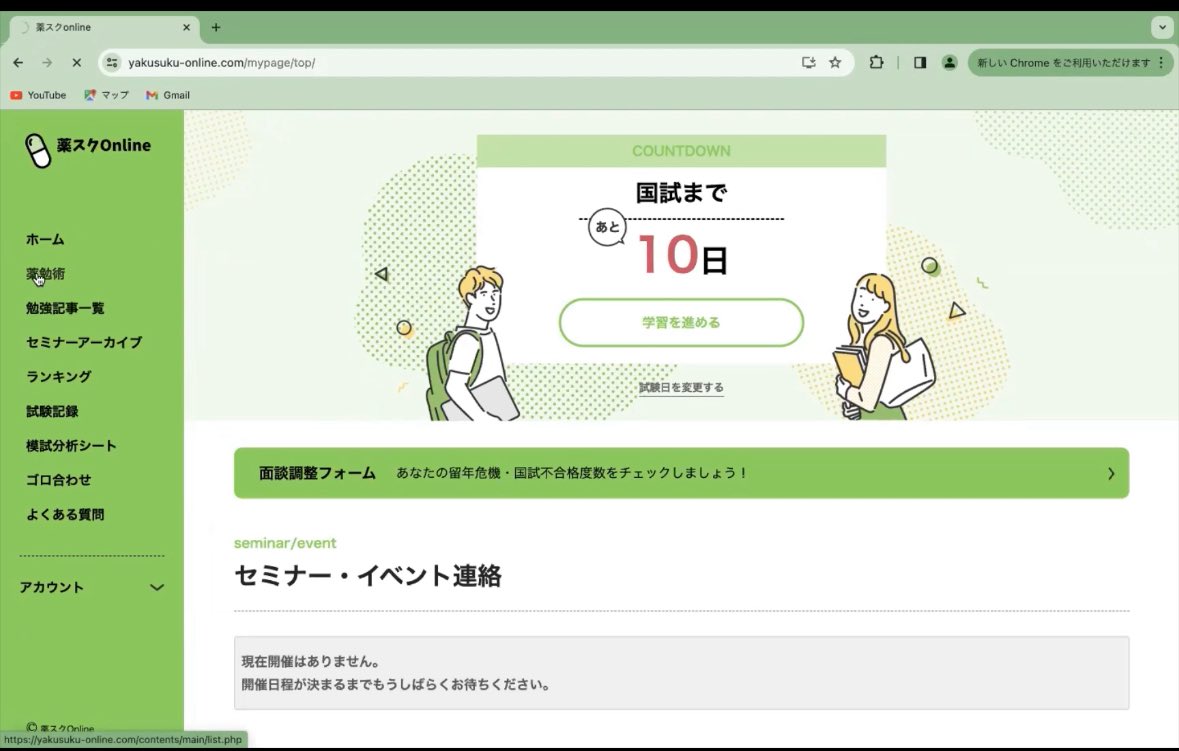Open 勉強記事一覧 in the sidebar
Viewport: 1179px width, 751px height.
(65, 308)
